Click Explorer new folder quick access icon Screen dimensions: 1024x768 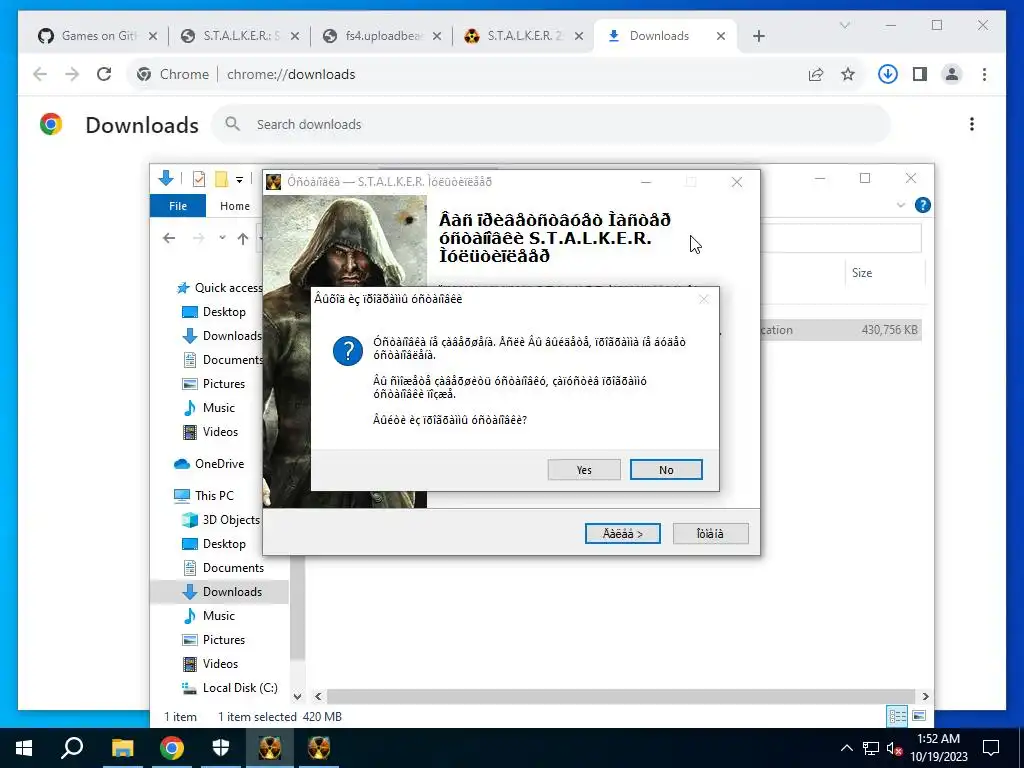tap(221, 179)
